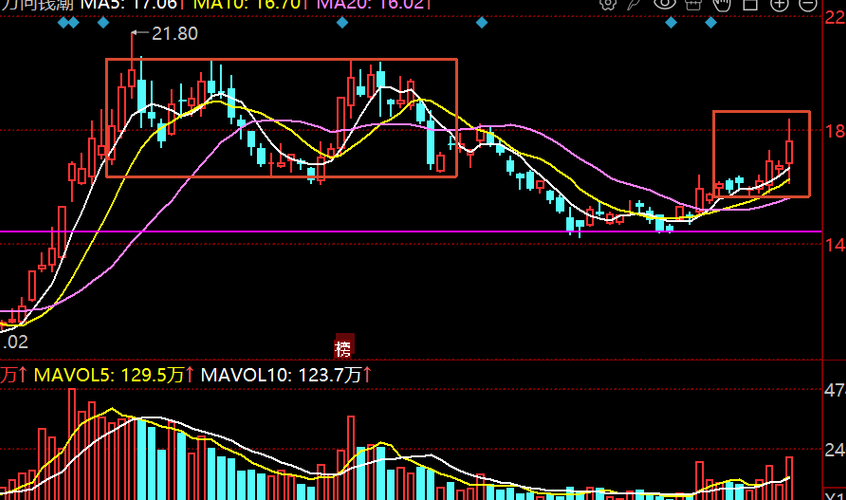Click the MAVOL5: 129.5万 label
Screen dimensions: 846x500
pyautogui.click(x=113, y=375)
